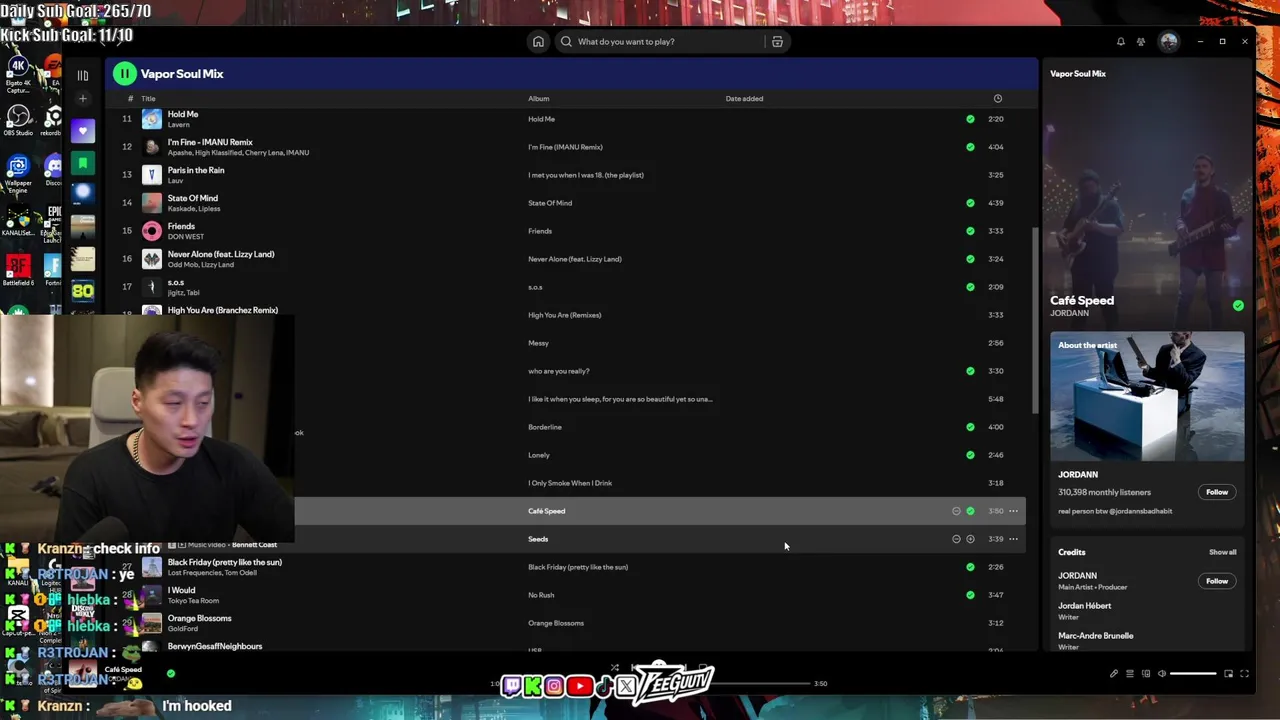Sort tracks by Date added column

click(x=744, y=99)
